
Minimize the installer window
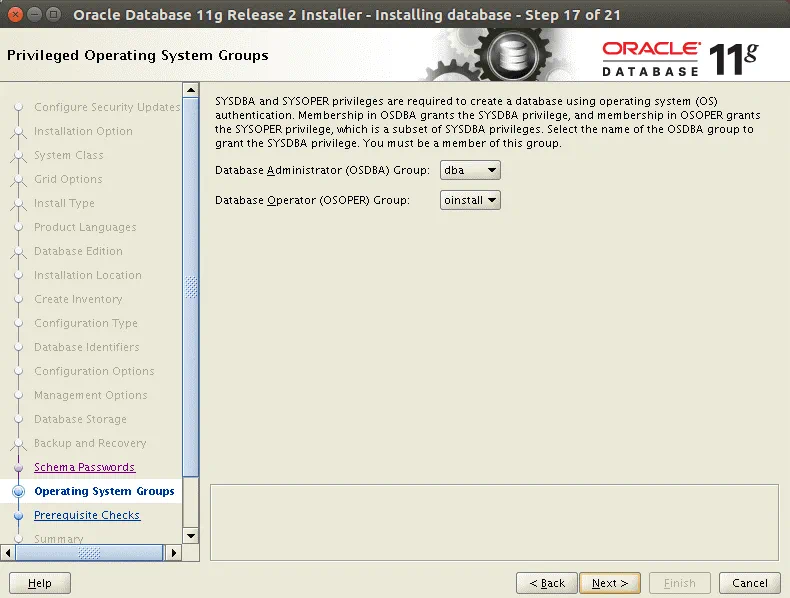click(34, 14)
